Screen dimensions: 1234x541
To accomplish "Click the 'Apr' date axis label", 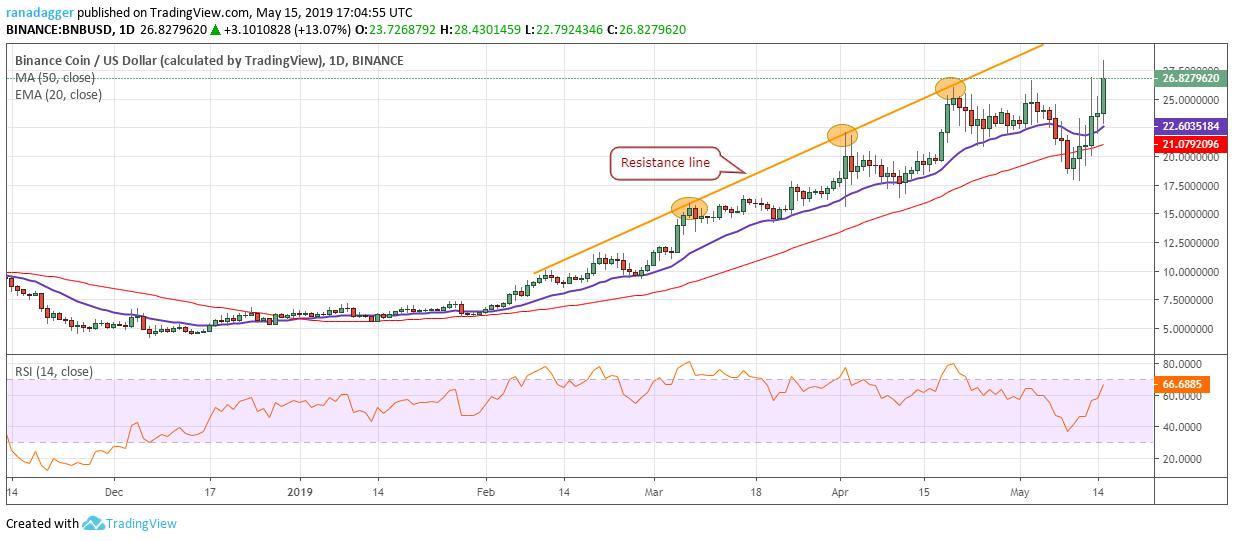I will tap(840, 492).
